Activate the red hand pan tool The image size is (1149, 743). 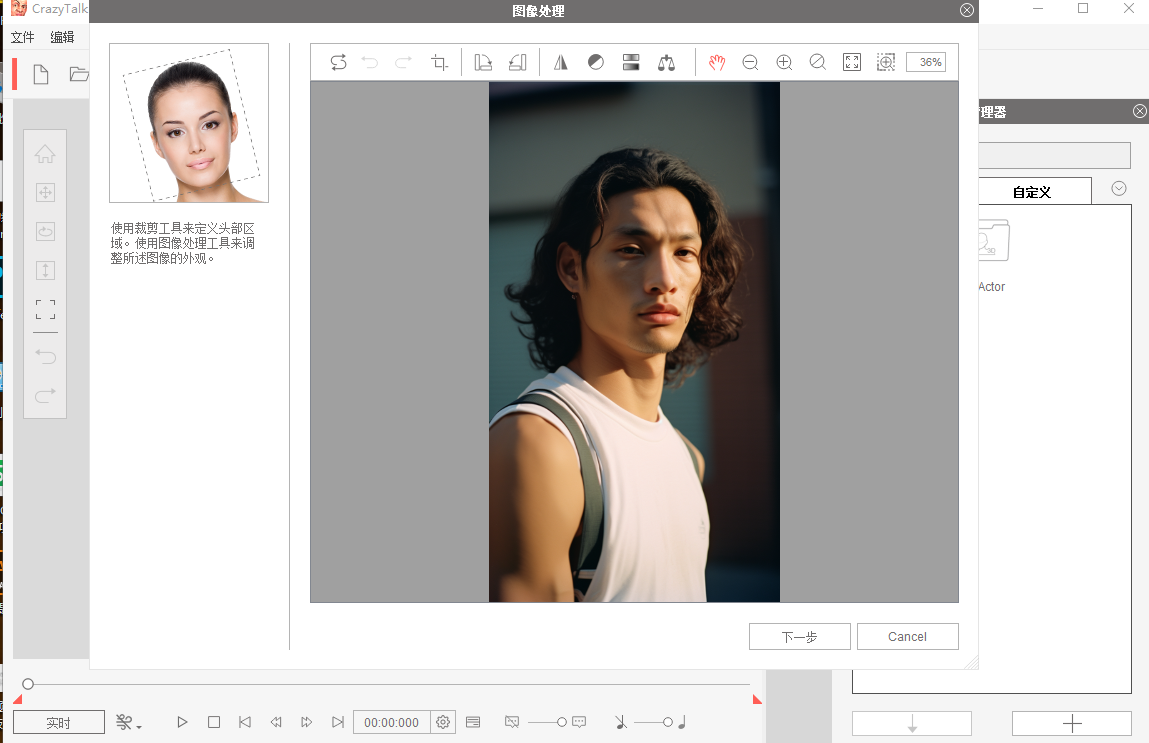click(717, 63)
